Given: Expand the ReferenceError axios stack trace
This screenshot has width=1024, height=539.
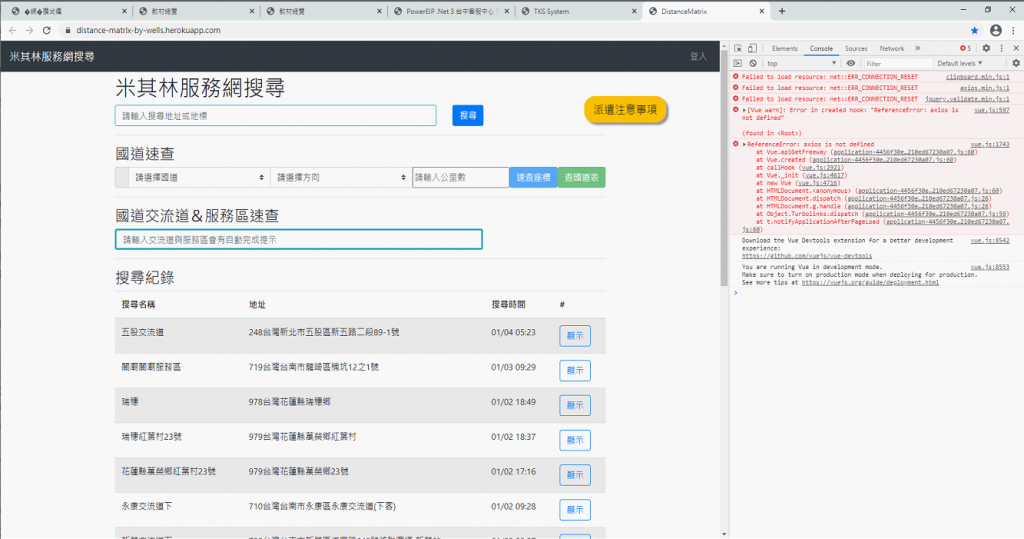Looking at the screenshot, I should (x=744, y=144).
